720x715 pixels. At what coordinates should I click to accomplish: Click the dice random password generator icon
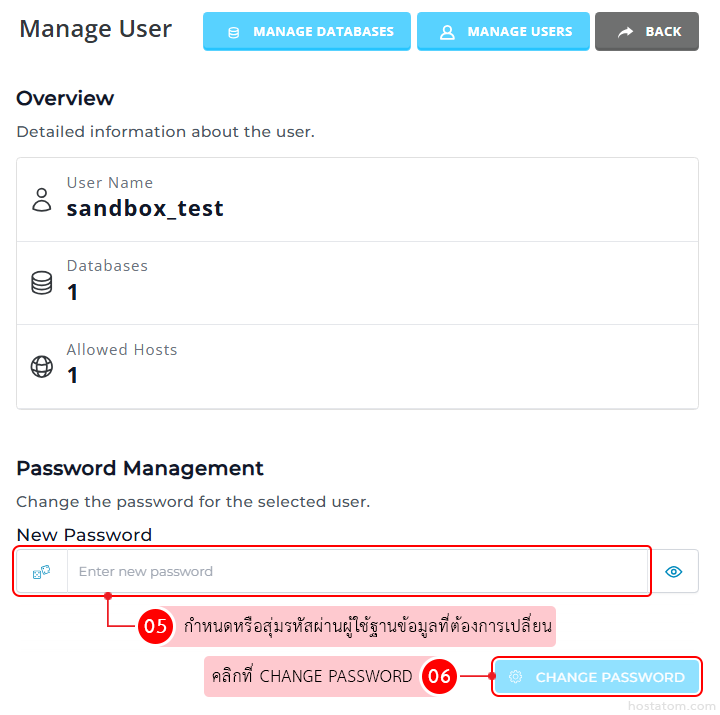pyautogui.click(x=41, y=572)
